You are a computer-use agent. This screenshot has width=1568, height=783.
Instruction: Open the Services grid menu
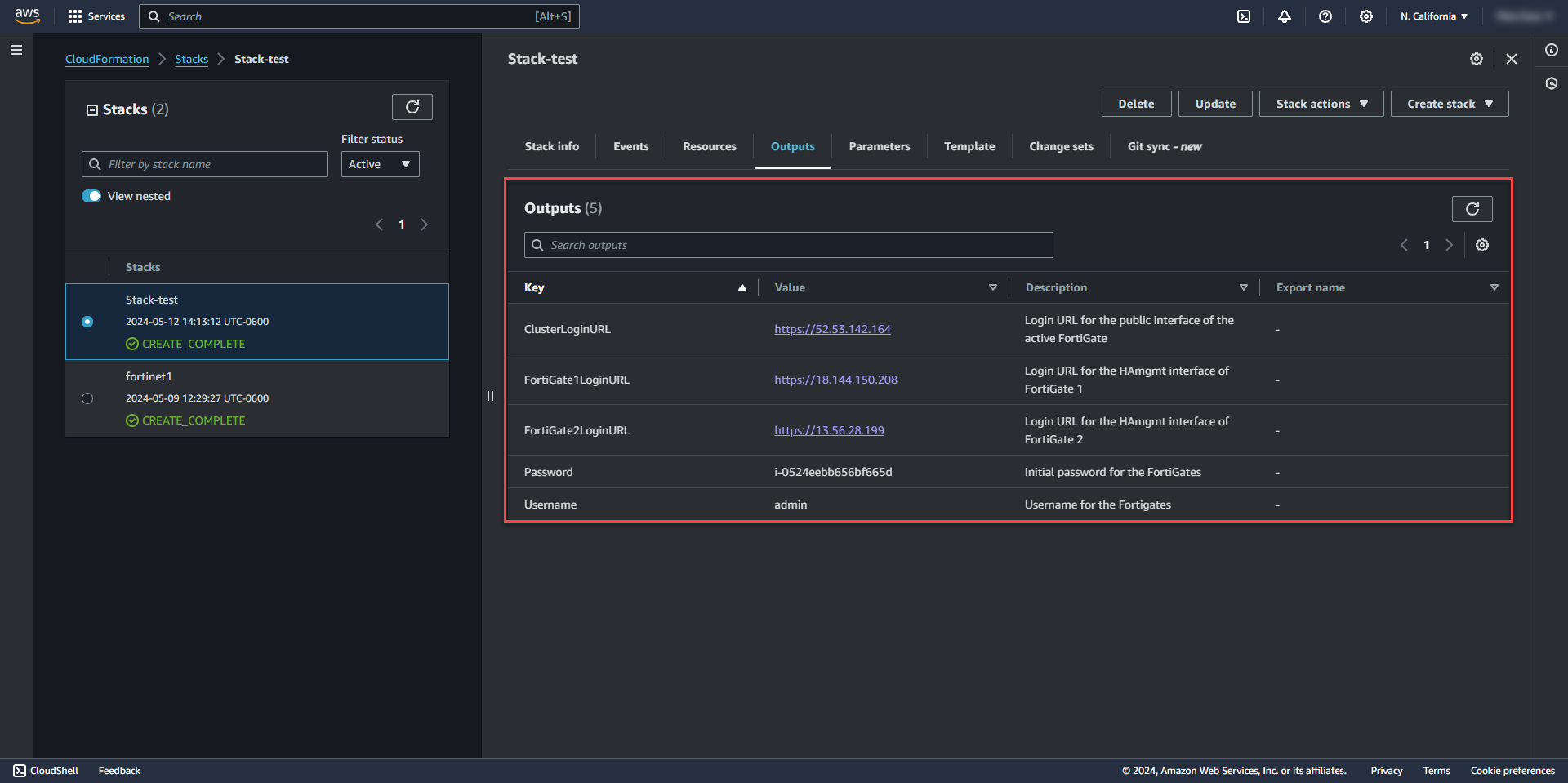(x=96, y=16)
